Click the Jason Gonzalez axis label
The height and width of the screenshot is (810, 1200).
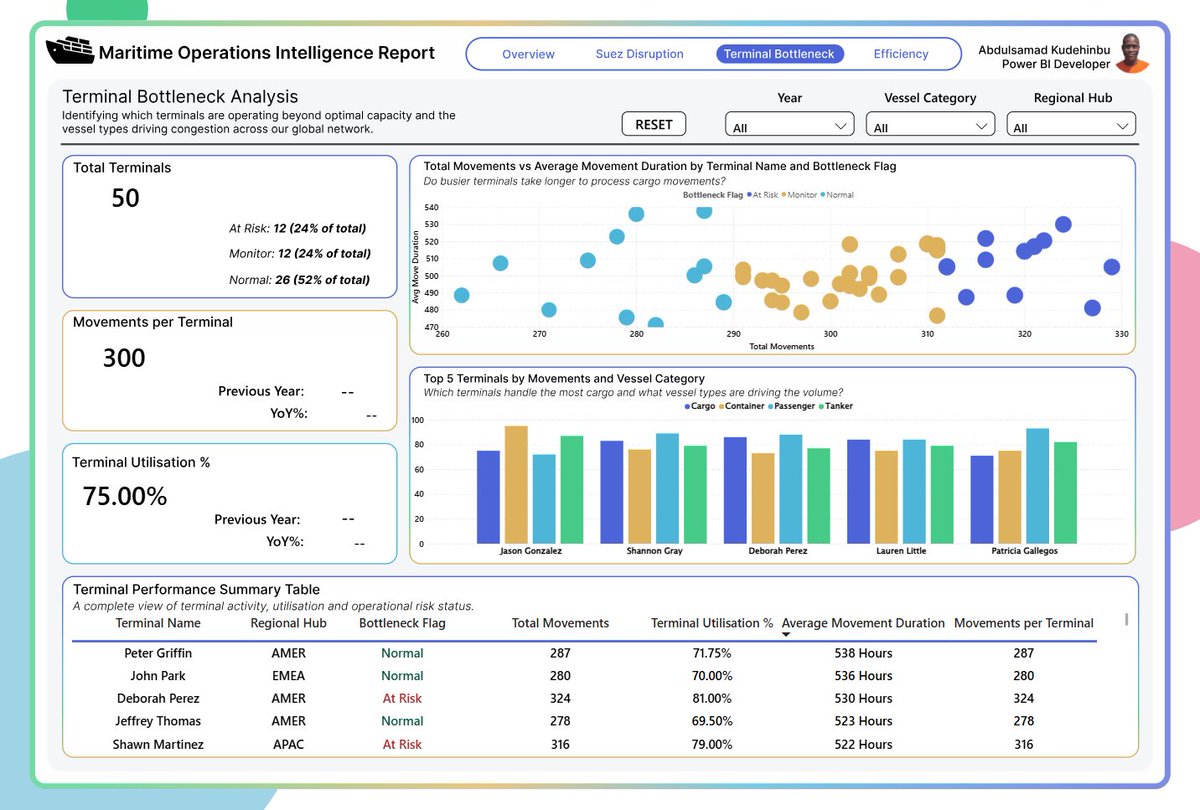[x=530, y=551]
